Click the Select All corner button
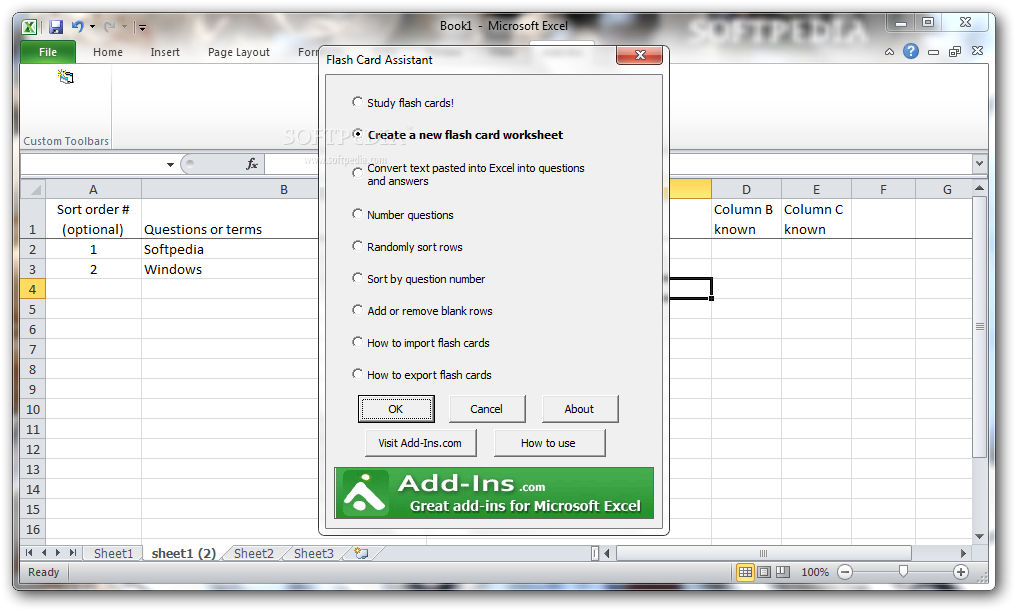Image resolution: width=1016 pixels, height=611 pixels. click(x=33, y=189)
